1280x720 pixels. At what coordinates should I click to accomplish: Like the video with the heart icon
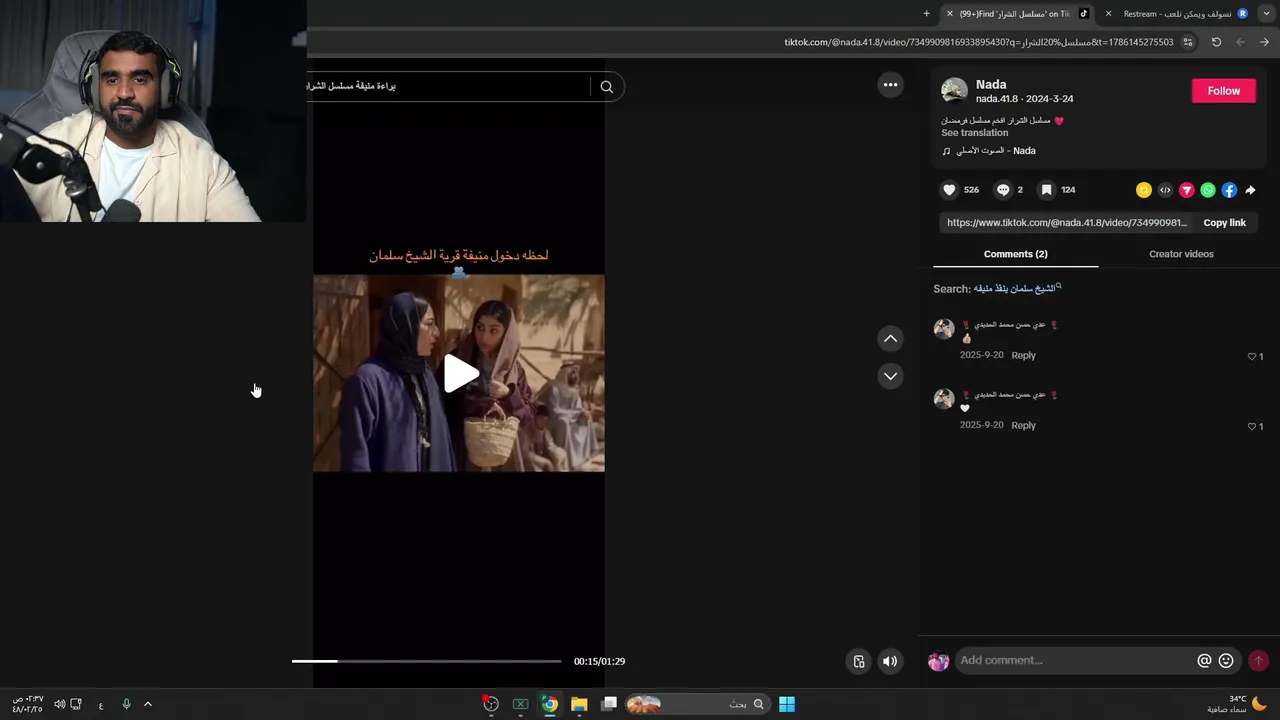tap(949, 190)
